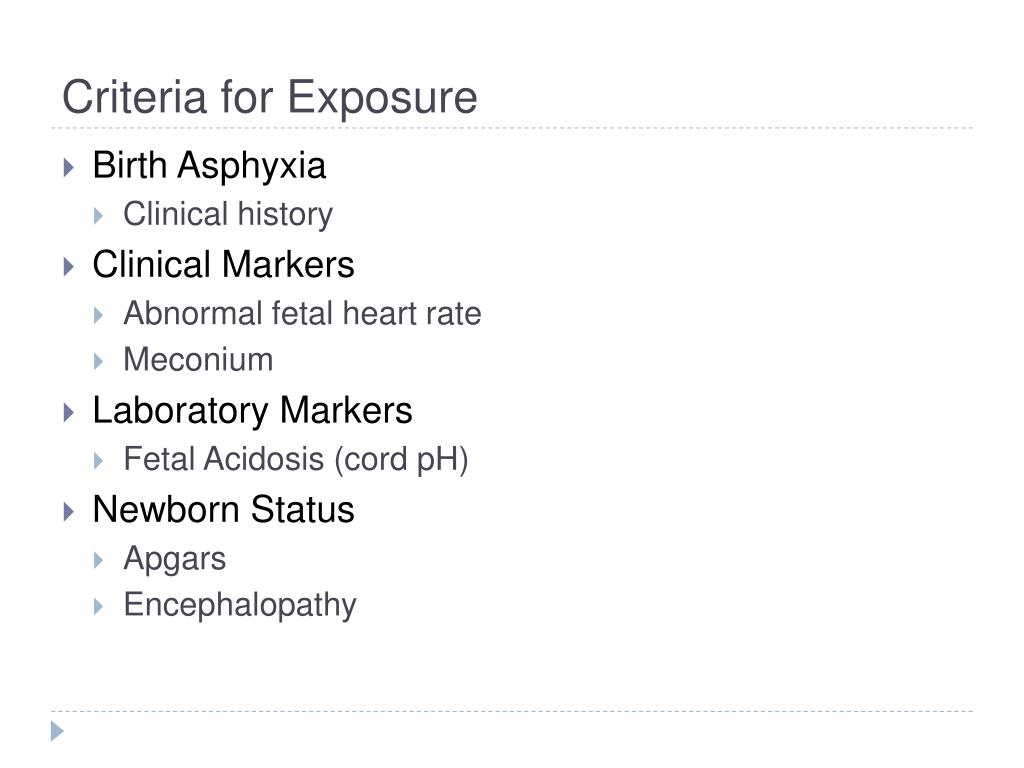
Task: Click the Abnormal fetal heart rate text
Action: pos(302,313)
